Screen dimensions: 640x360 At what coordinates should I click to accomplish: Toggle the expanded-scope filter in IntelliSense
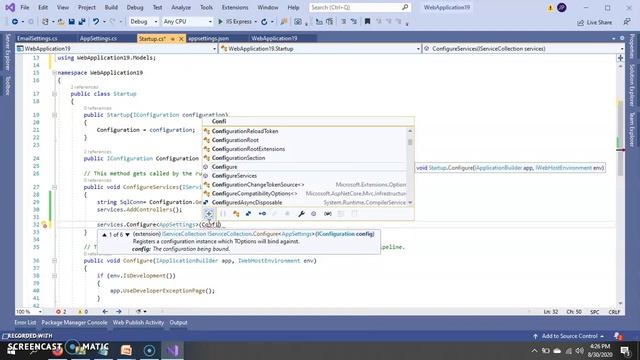click(209, 213)
